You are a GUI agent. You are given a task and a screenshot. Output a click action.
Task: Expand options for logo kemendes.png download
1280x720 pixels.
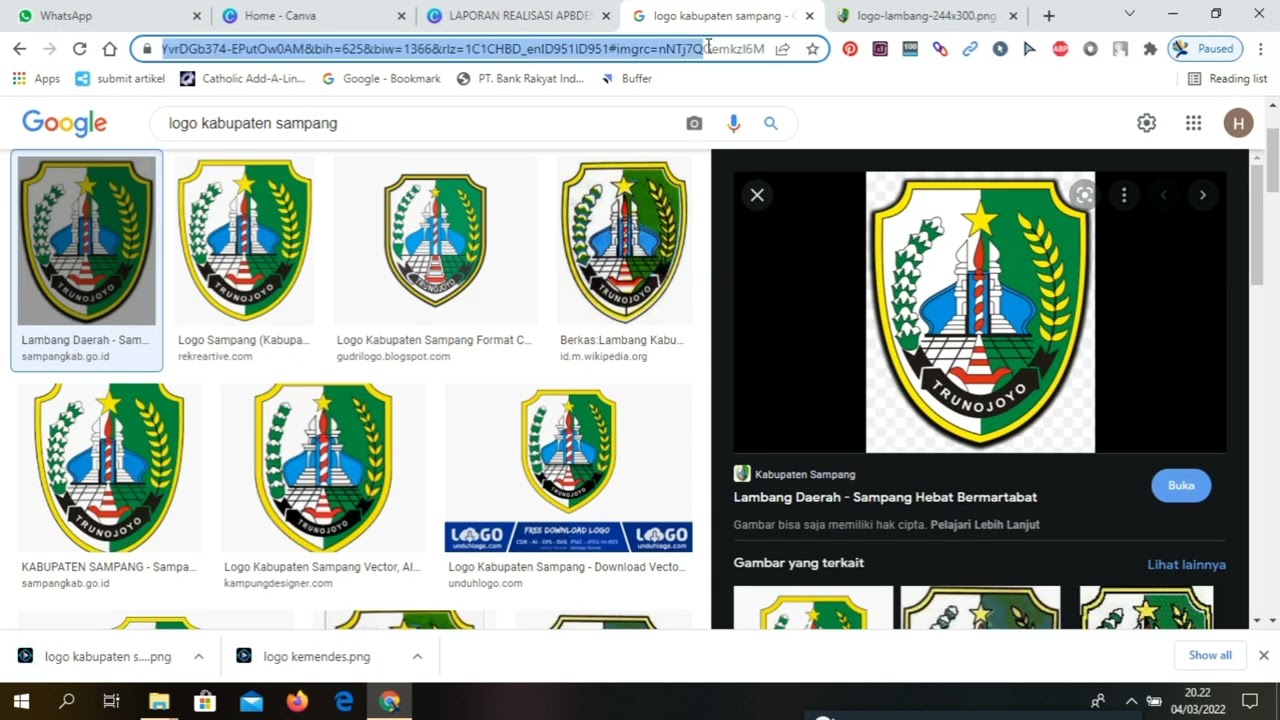[x=417, y=656]
